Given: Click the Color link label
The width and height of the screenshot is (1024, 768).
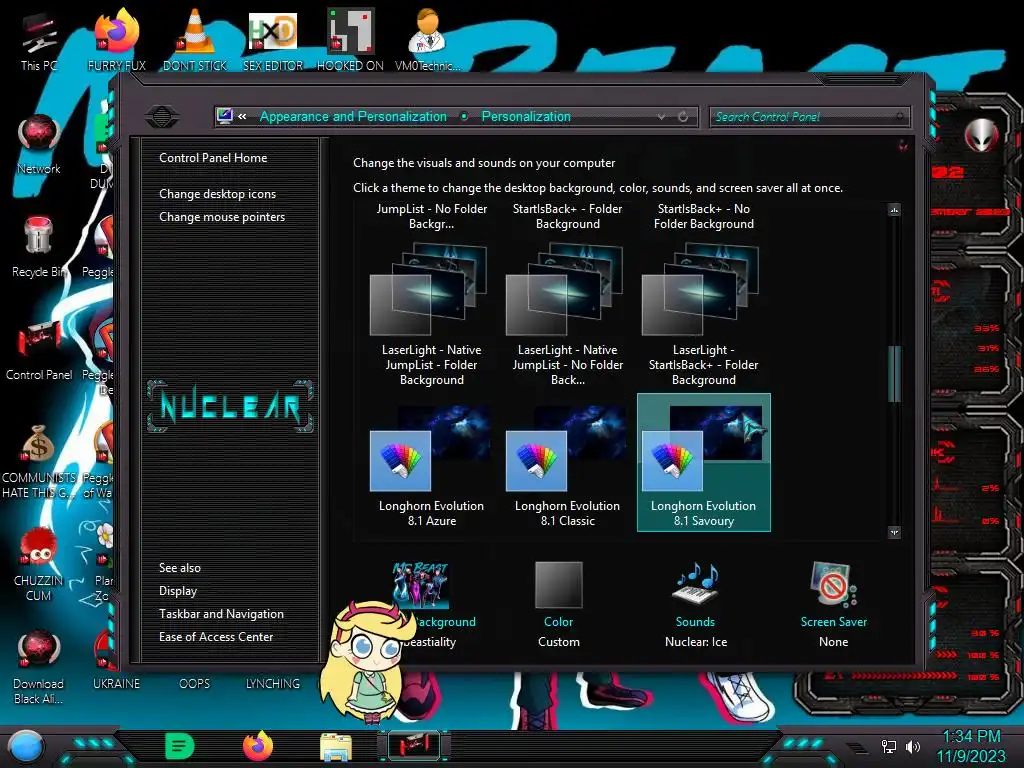Looking at the screenshot, I should point(558,622).
